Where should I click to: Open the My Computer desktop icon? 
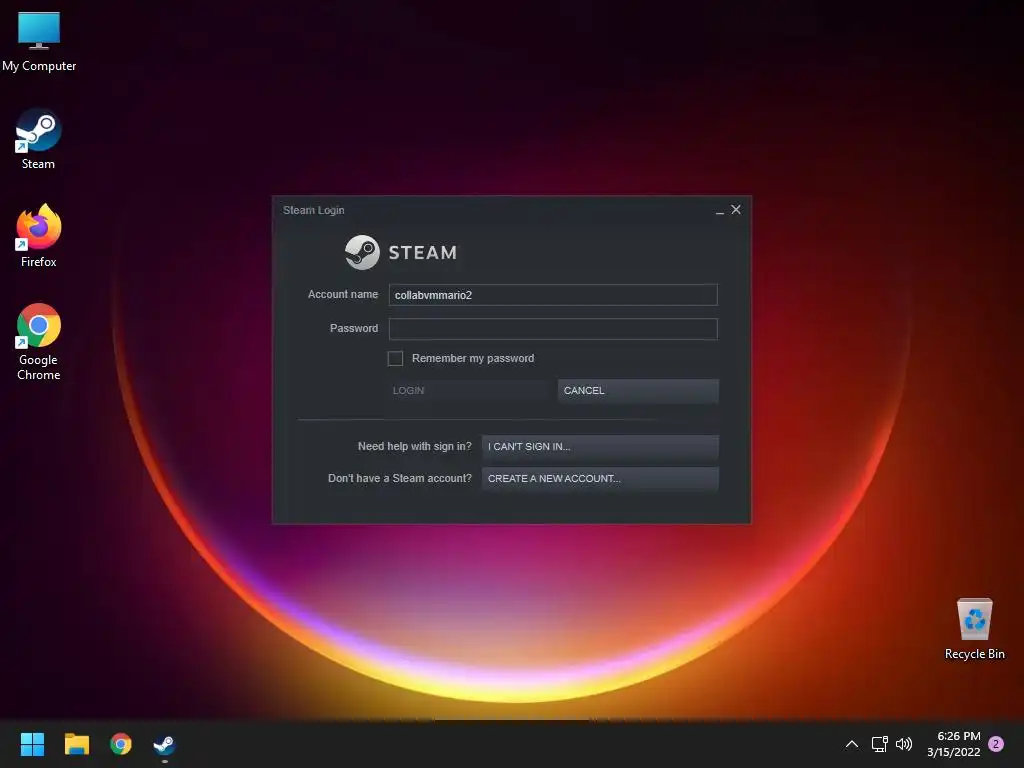coord(39,40)
